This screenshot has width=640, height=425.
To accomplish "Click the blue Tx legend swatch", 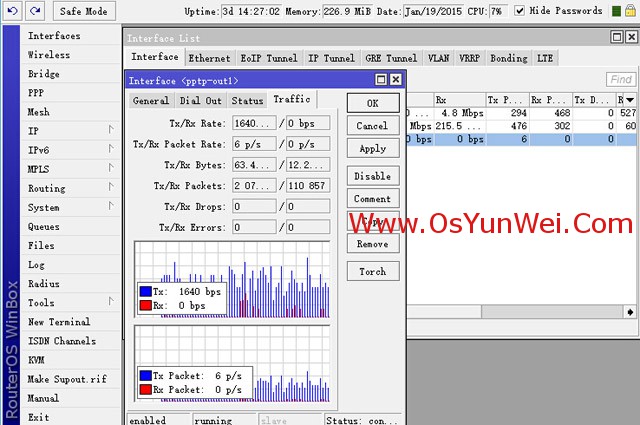I will point(145,291).
